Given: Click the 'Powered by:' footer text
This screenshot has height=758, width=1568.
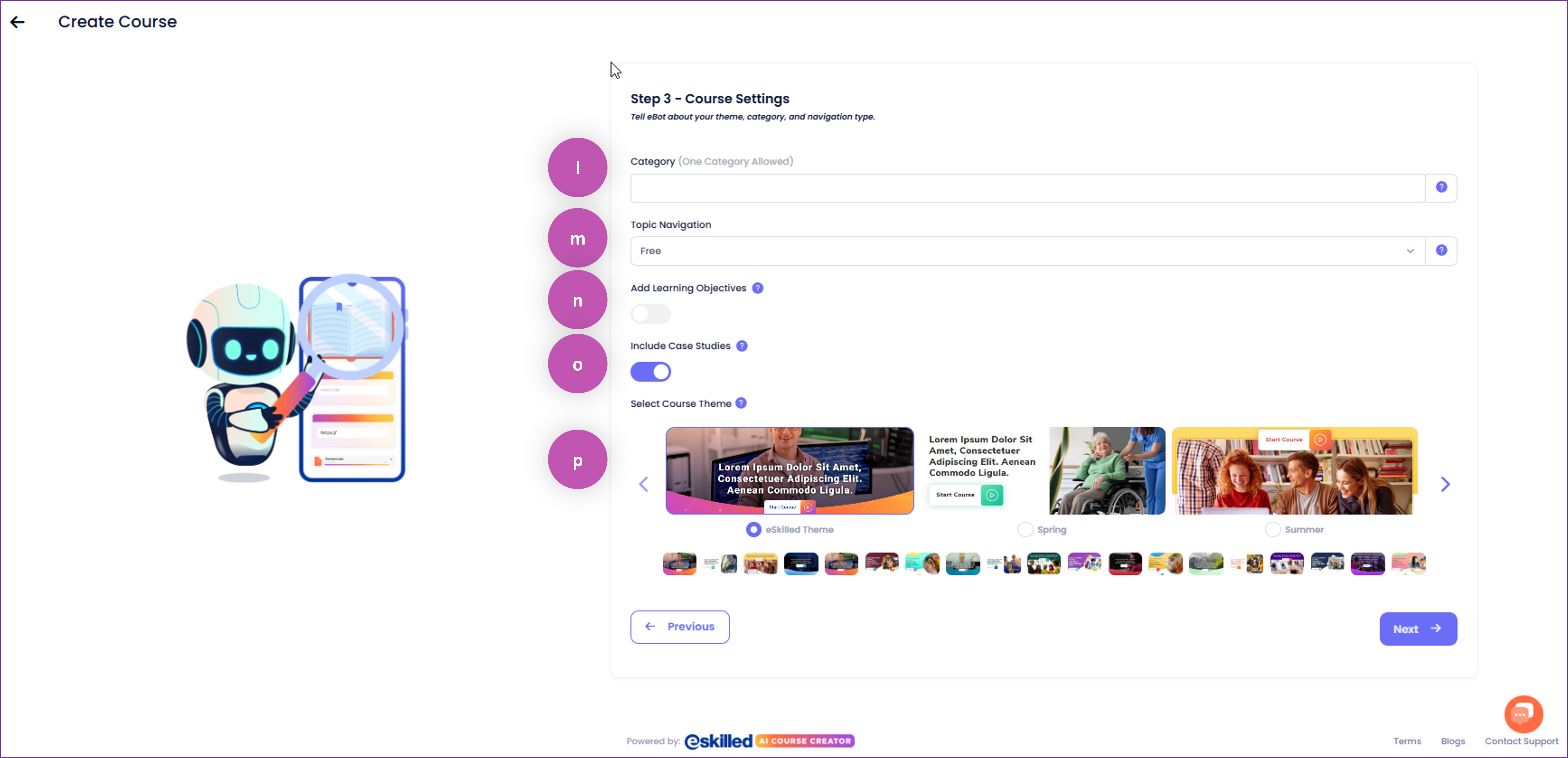Looking at the screenshot, I should tap(653, 741).
